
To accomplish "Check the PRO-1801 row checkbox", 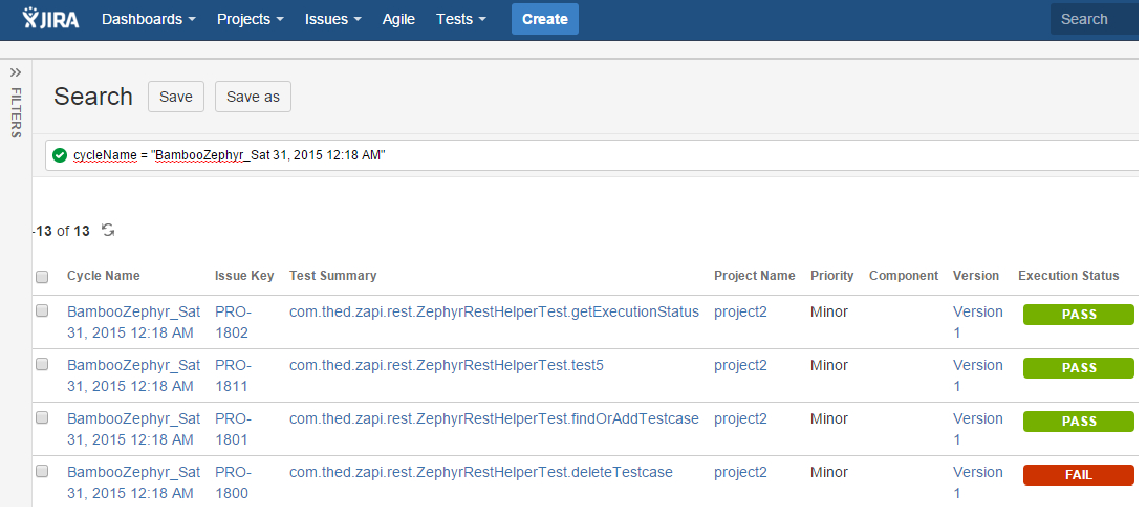I will [42, 418].
